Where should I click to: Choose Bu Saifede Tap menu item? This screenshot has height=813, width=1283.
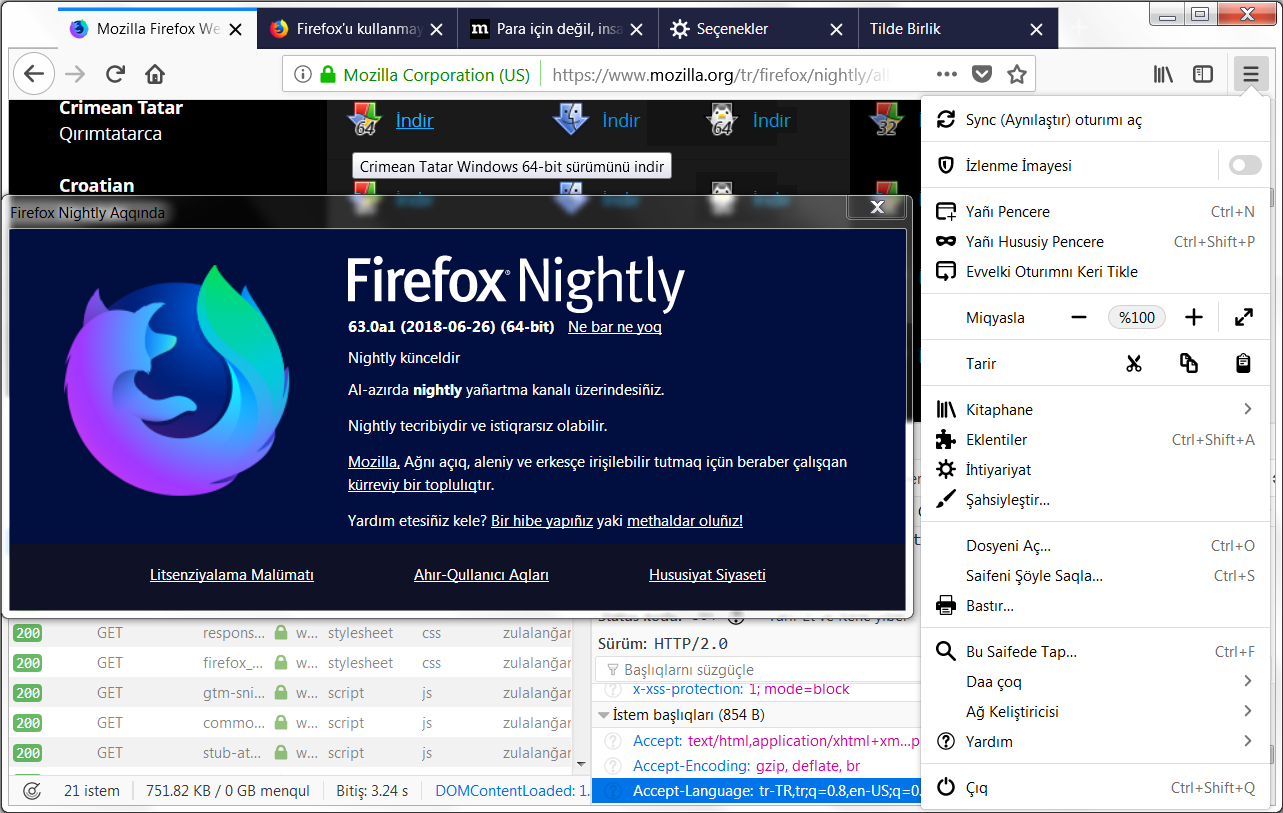coord(1097,652)
